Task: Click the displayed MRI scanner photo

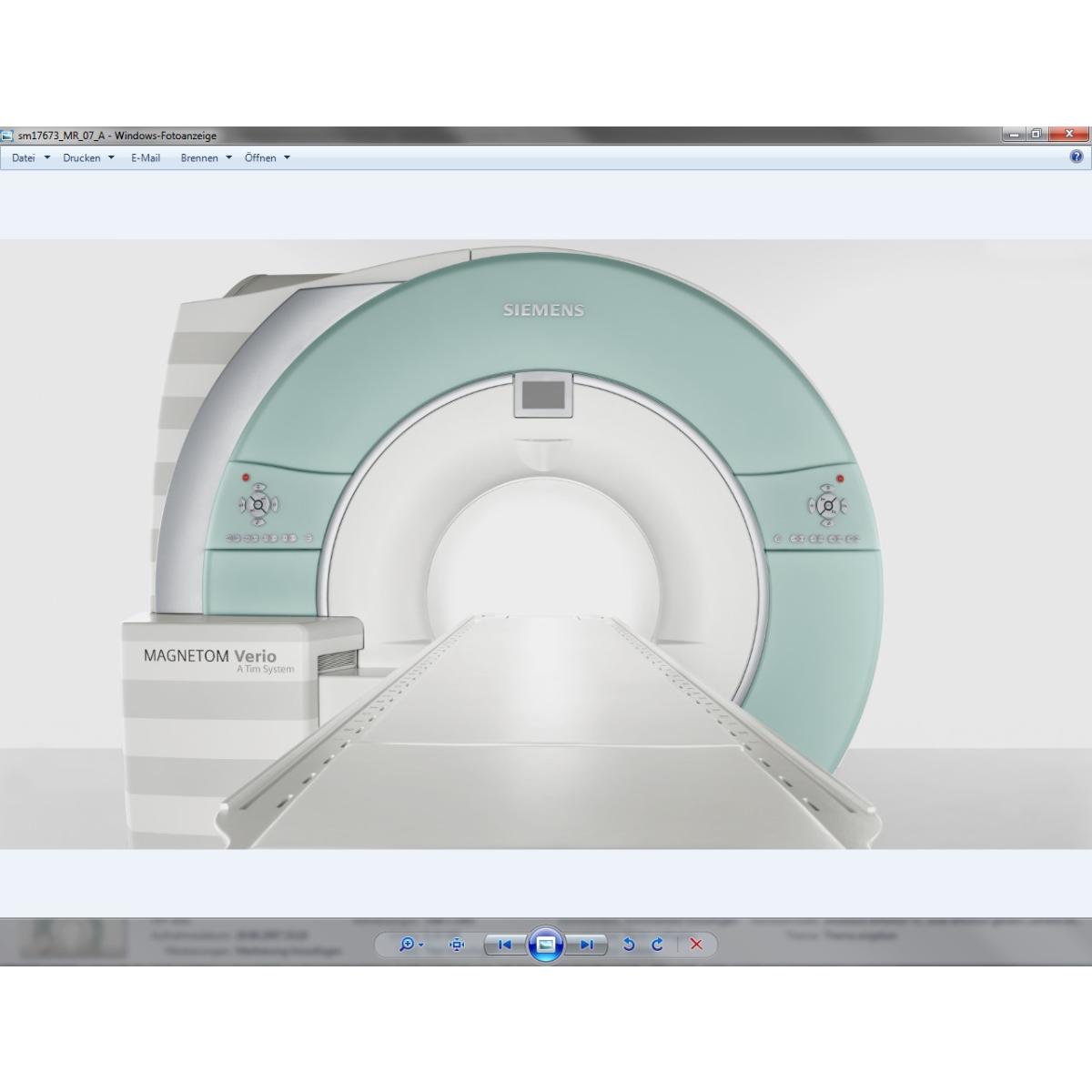Action: [x=546, y=544]
